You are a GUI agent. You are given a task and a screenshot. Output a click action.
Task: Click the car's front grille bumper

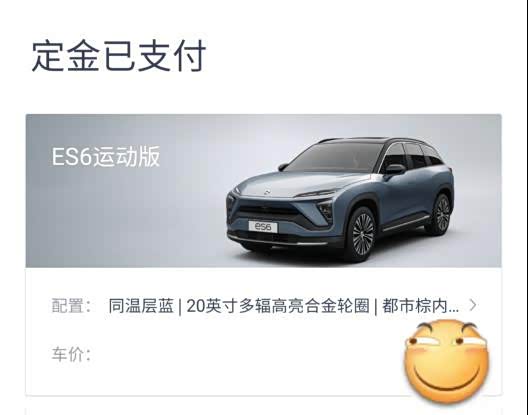click(x=269, y=219)
